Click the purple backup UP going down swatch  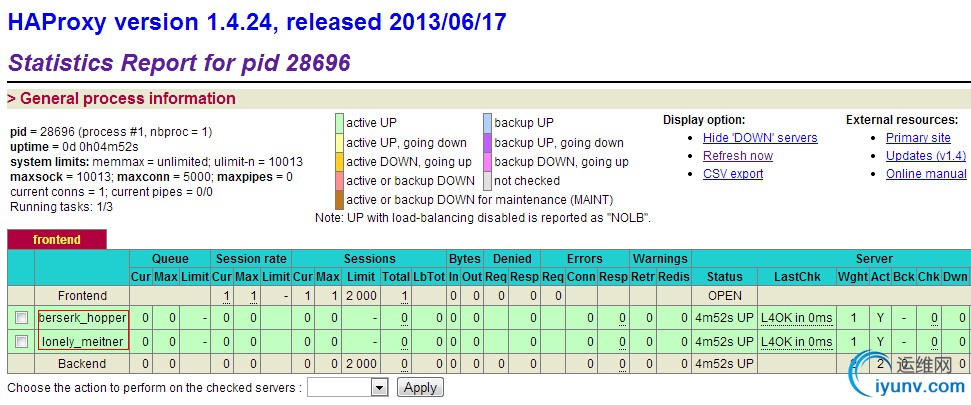point(487,142)
